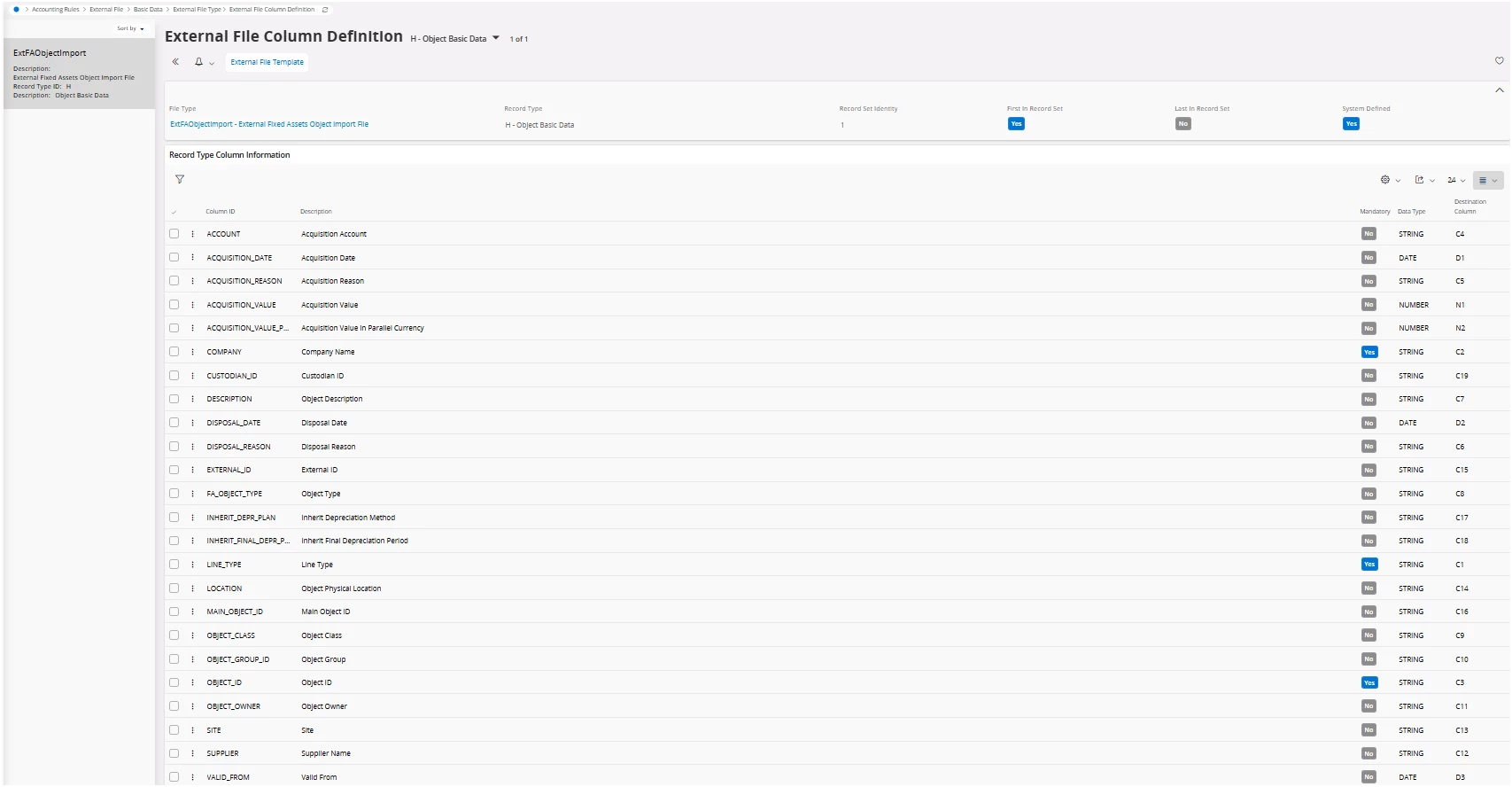Open the list view layout icon

pos(1483,180)
